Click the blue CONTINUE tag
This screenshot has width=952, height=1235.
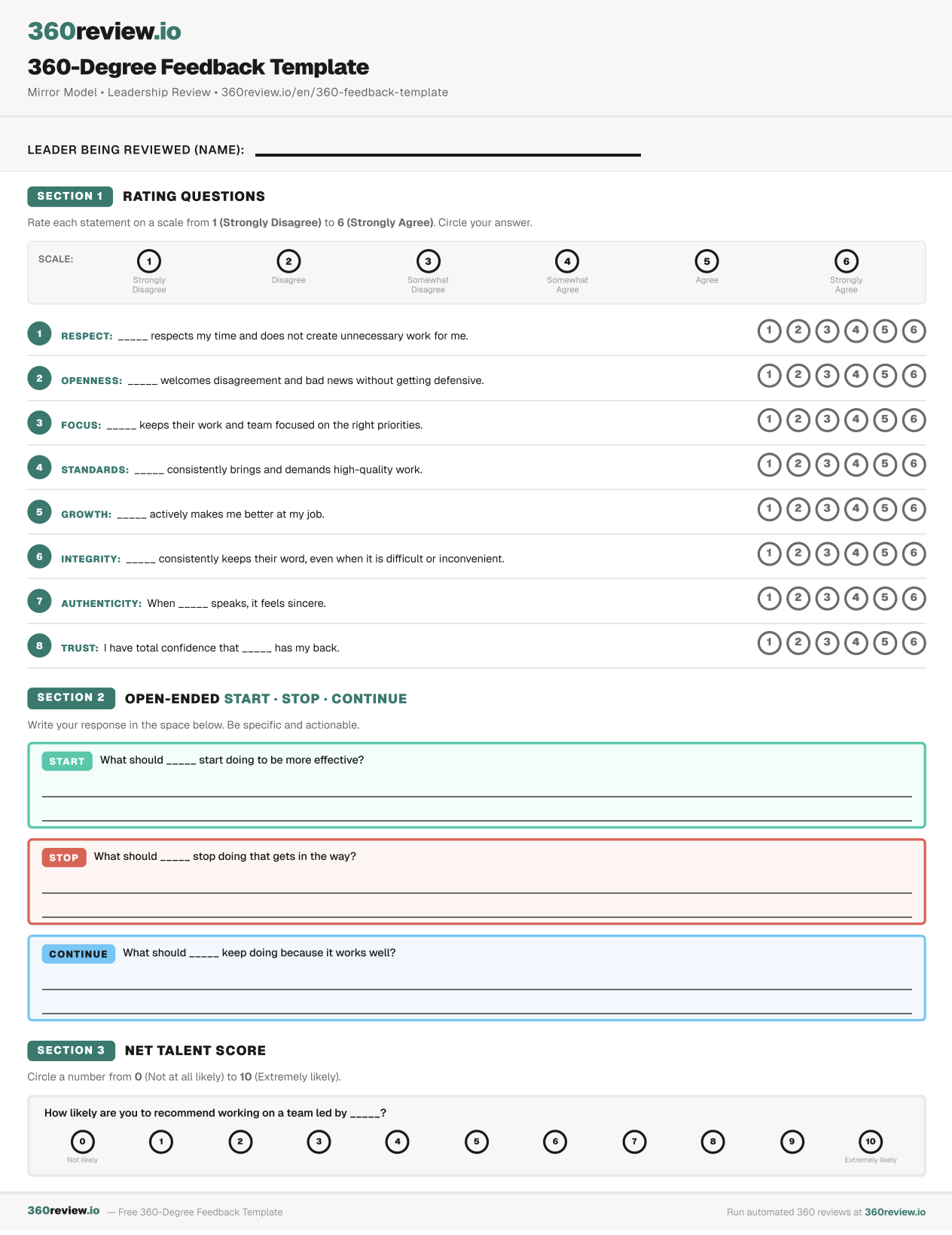78,954
